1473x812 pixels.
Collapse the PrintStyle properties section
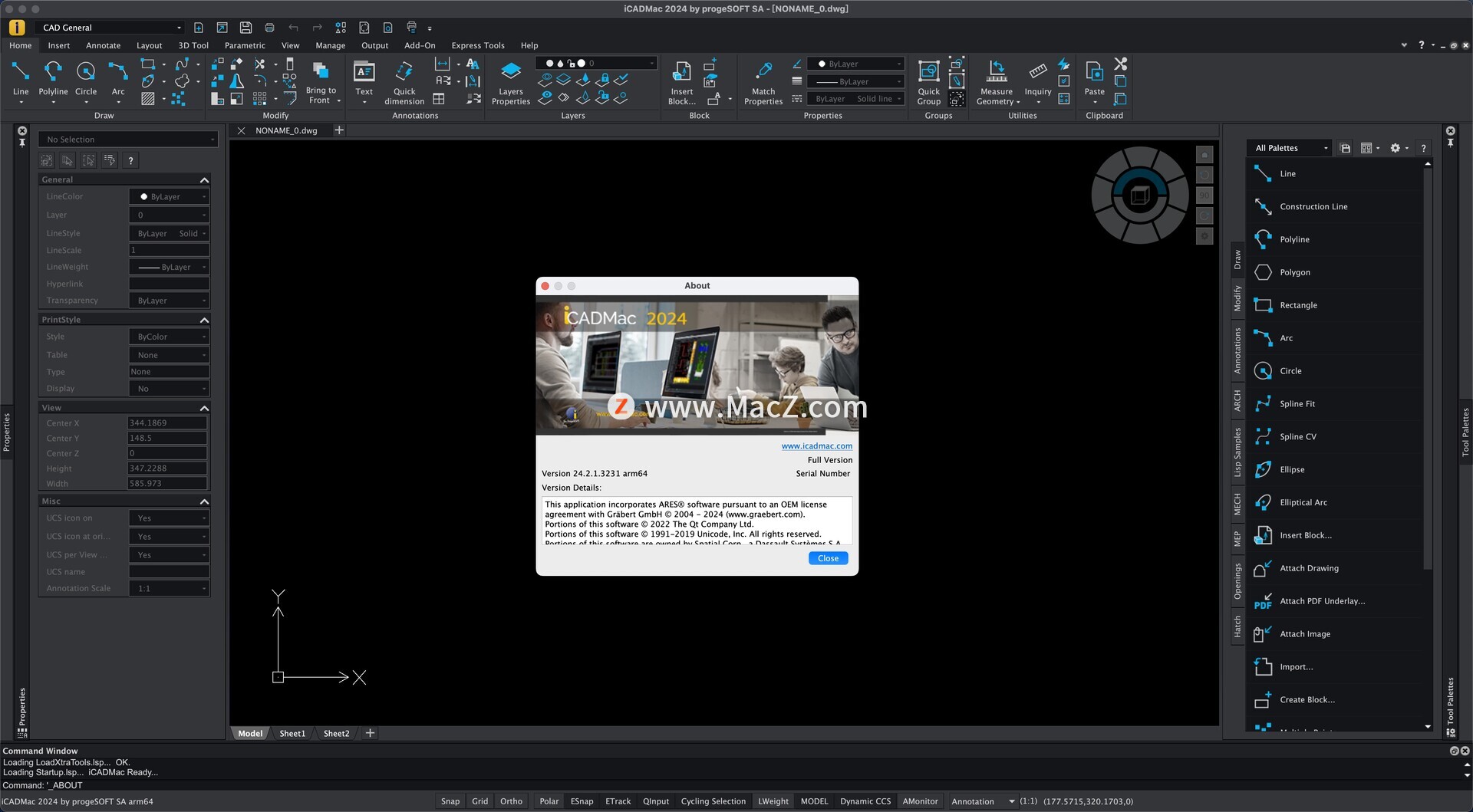204,321
